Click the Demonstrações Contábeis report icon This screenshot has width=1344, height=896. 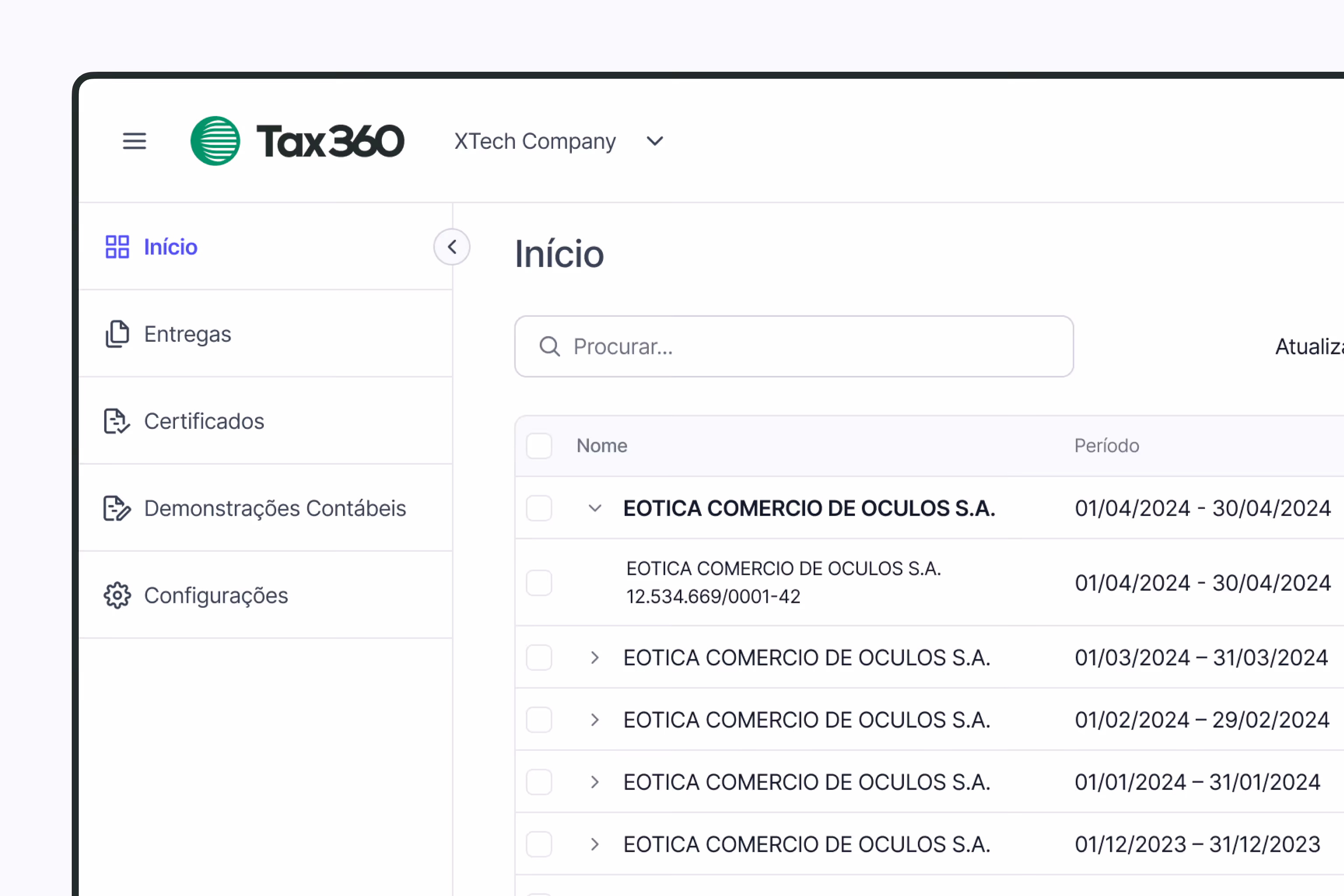pyautogui.click(x=117, y=508)
